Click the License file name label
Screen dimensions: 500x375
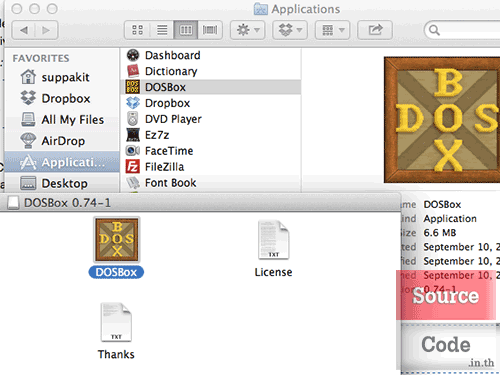[x=274, y=272]
